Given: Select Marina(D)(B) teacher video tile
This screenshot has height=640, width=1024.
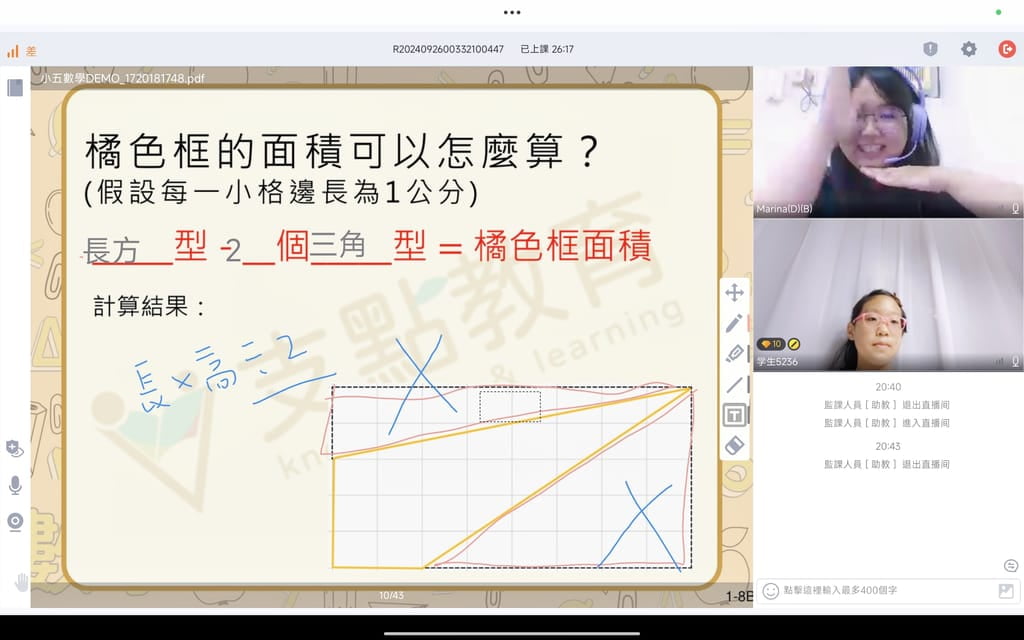Looking at the screenshot, I should [x=888, y=142].
